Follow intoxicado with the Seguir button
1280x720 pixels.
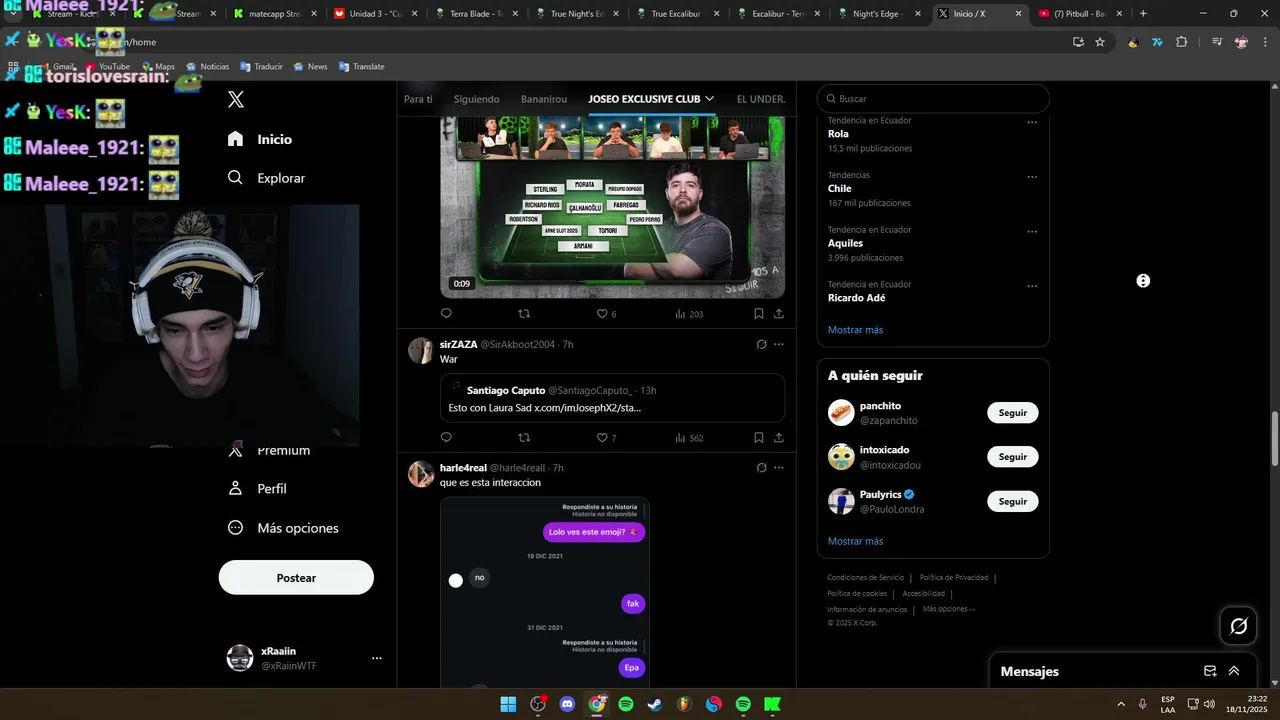tap(1012, 456)
